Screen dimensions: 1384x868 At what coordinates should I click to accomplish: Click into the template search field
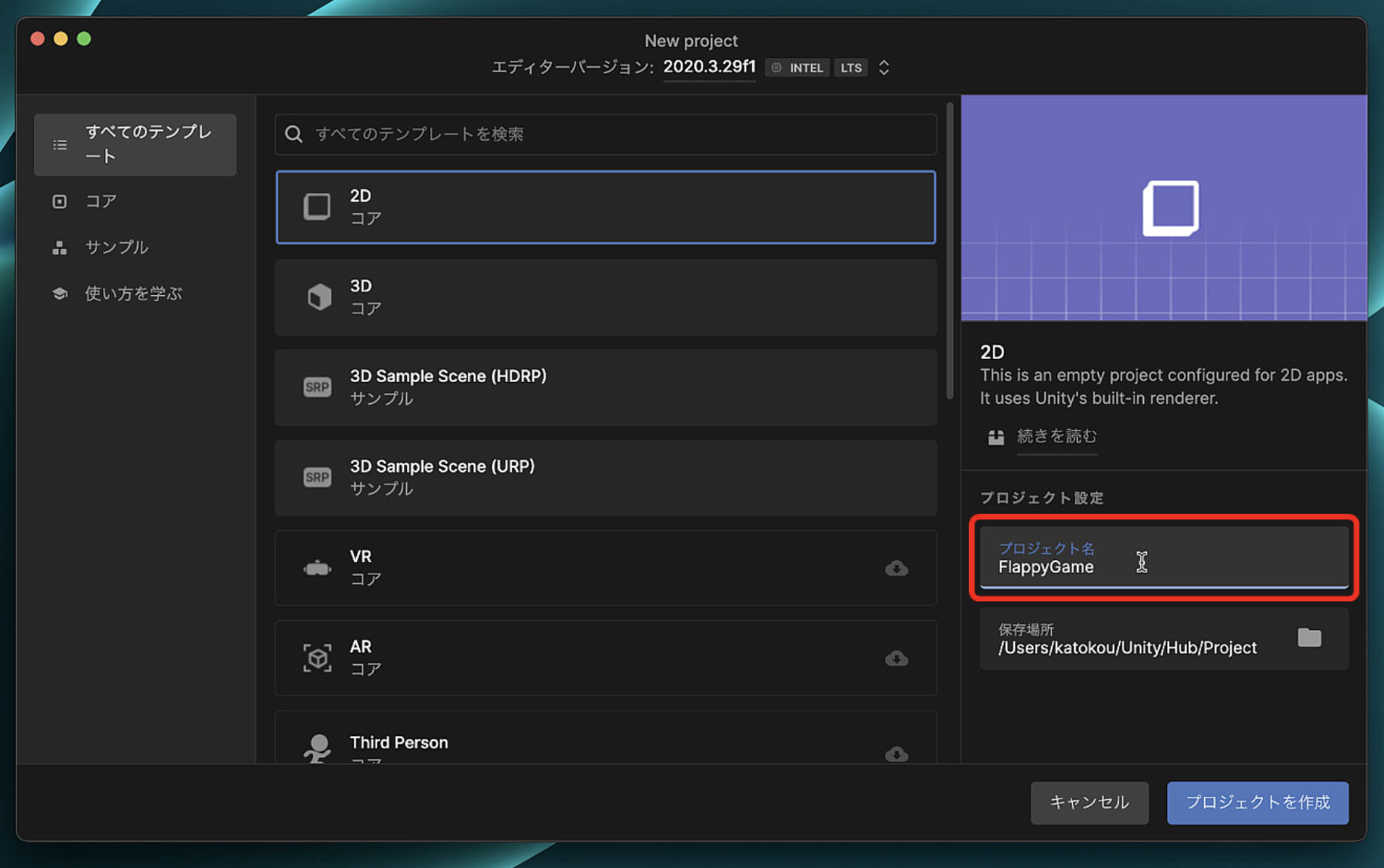point(605,135)
